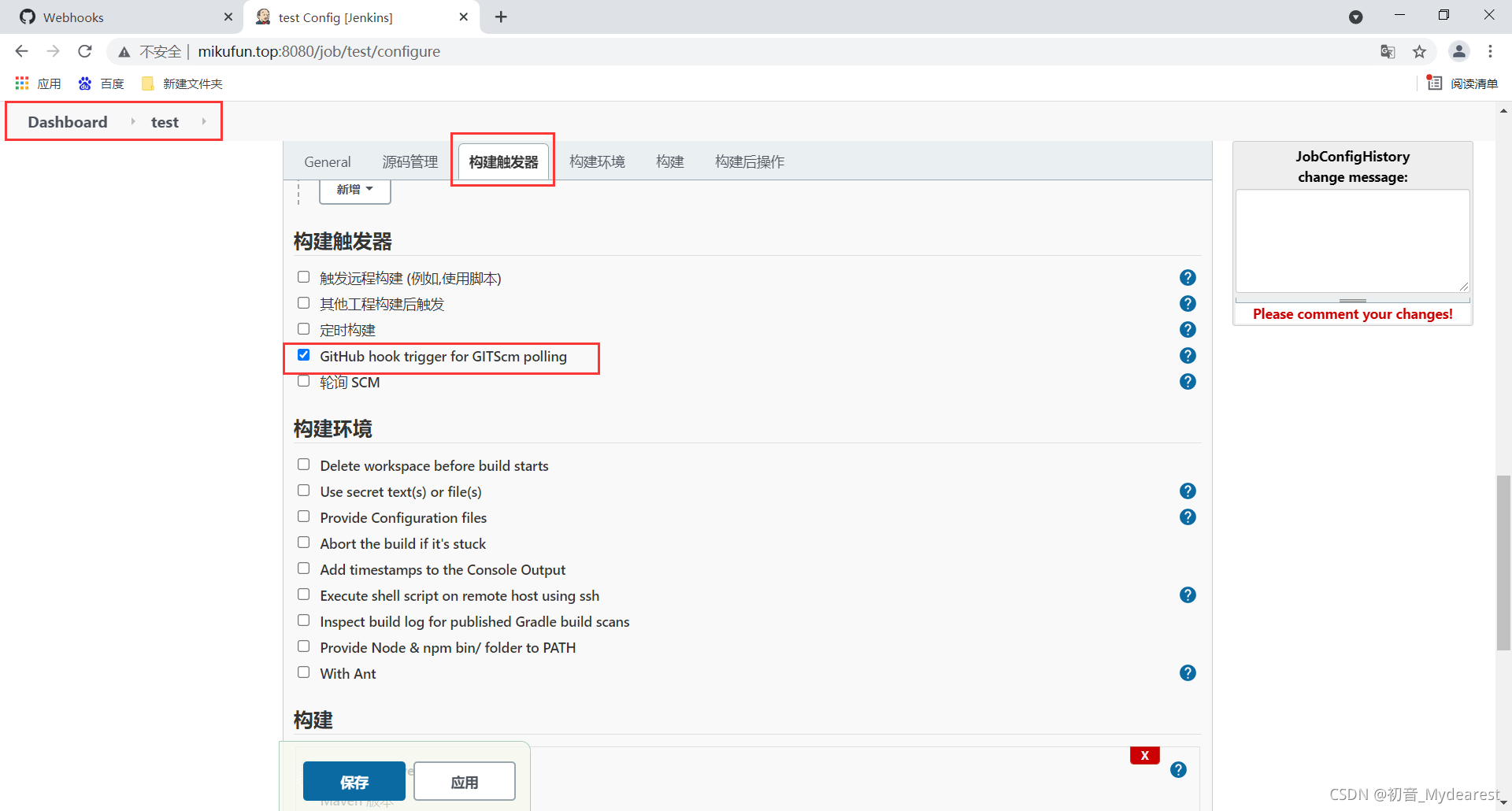Viewport: 1512px width, 811px height.
Task: Click textarea resize handle bar below message box
Action: point(1352,300)
